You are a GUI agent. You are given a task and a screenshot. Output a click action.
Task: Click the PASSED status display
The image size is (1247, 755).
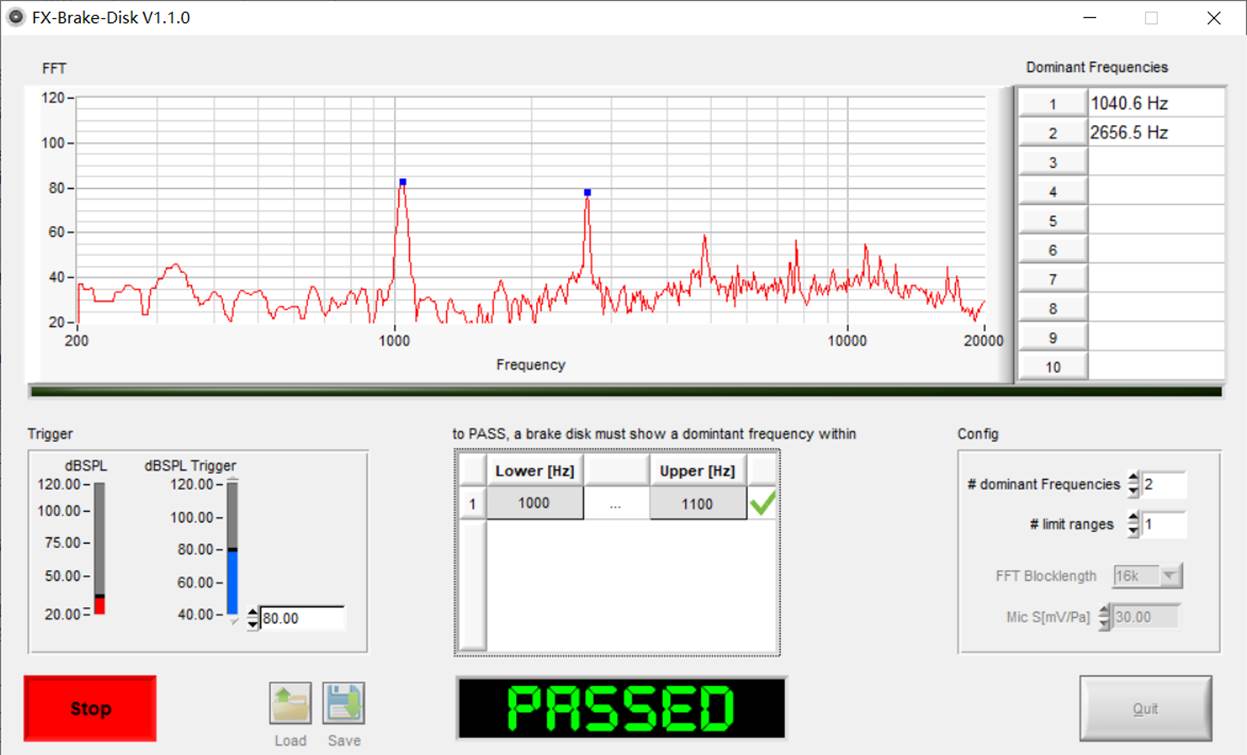(x=620, y=709)
